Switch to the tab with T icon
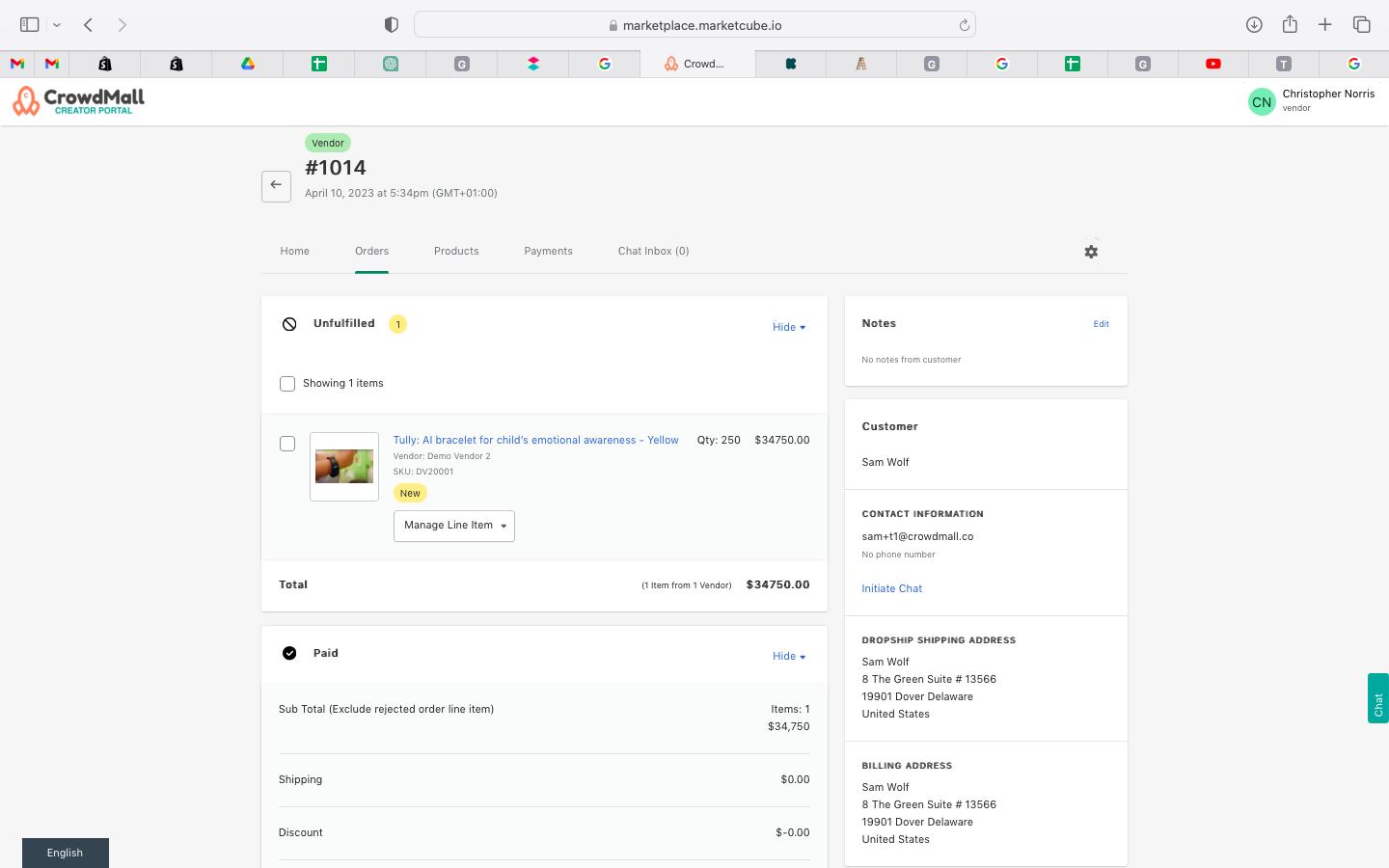 (1284, 64)
